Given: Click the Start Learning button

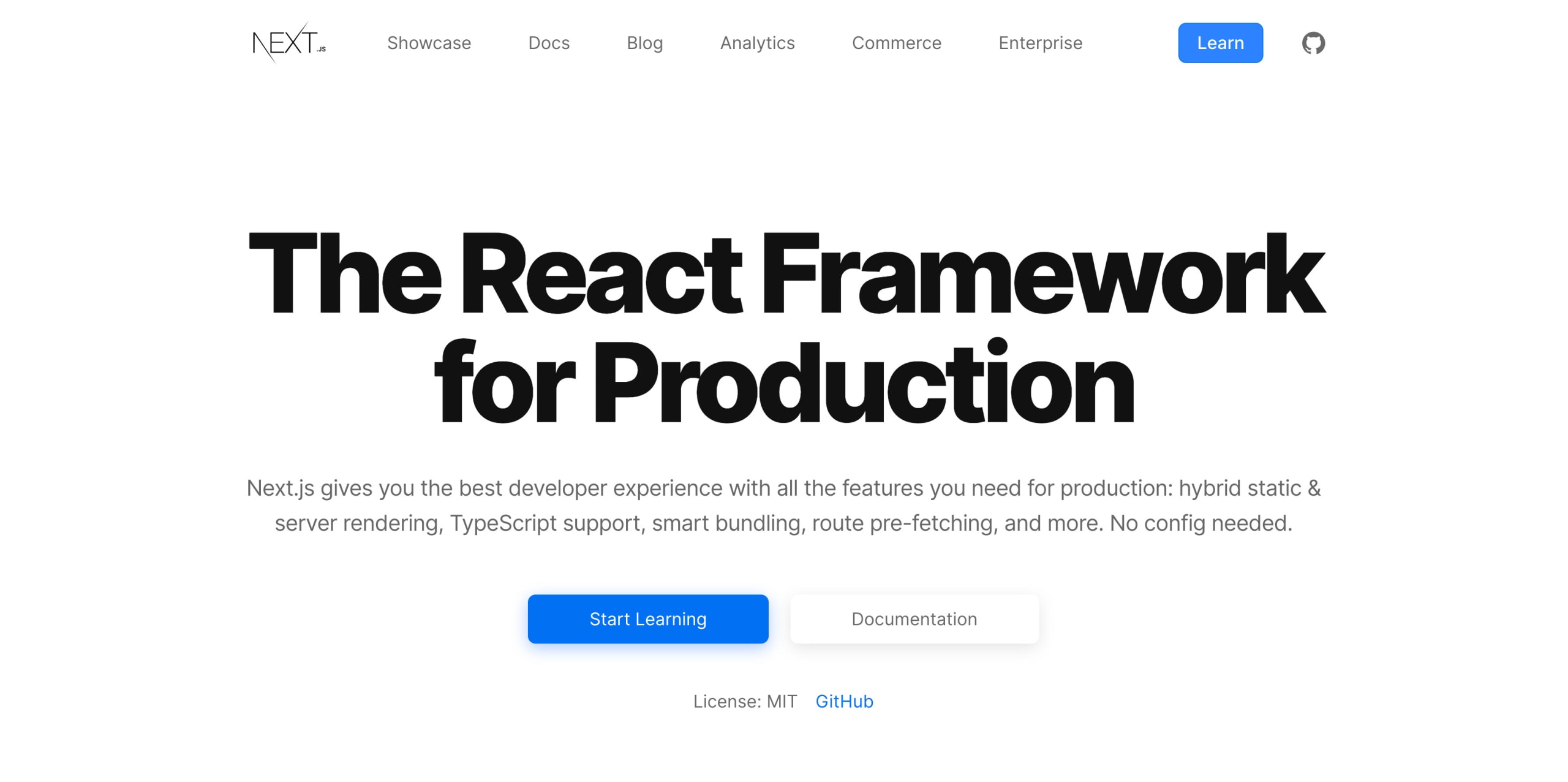Looking at the screenshot, I should click(x=647, y=619).
